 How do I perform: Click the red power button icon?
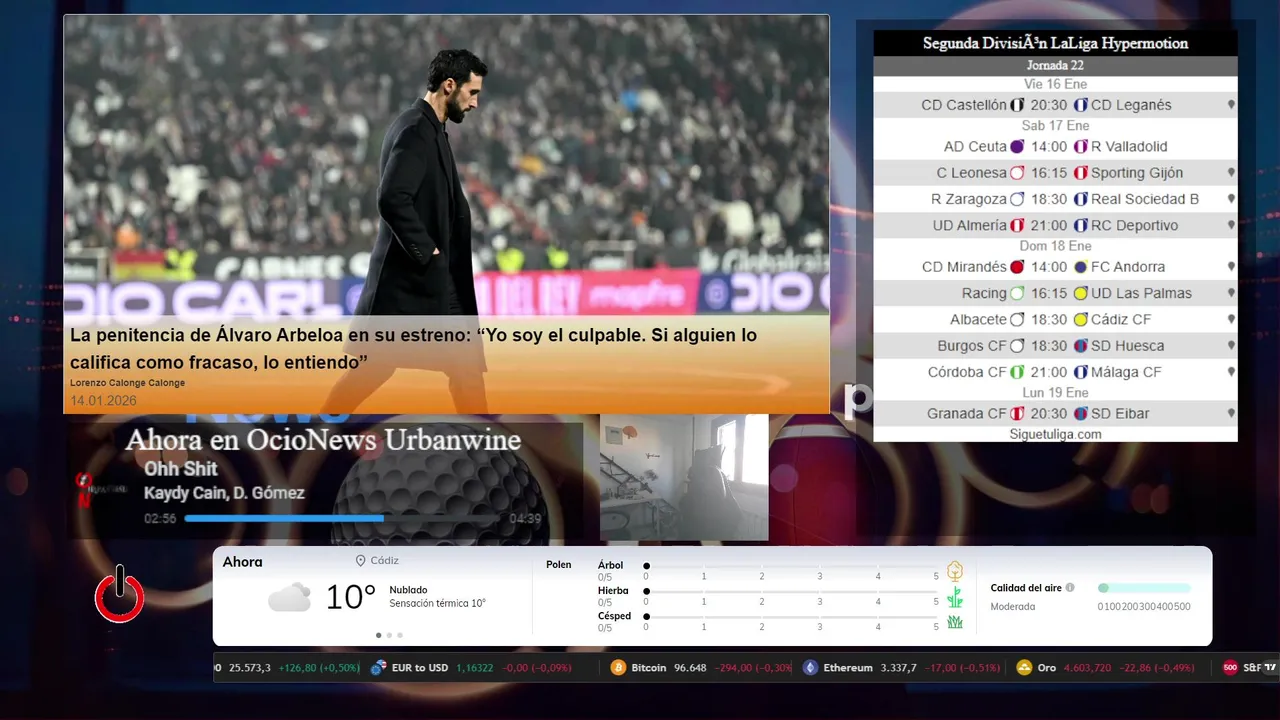[x=119, y=594]
